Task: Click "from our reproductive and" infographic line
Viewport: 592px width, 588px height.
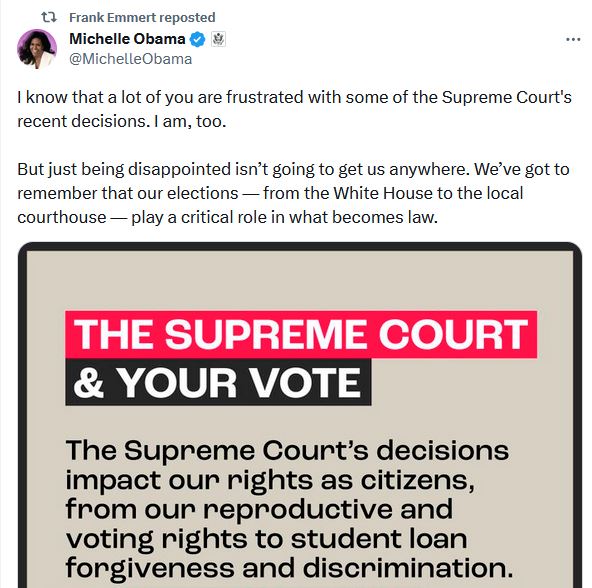Action: tap(259, 509)
